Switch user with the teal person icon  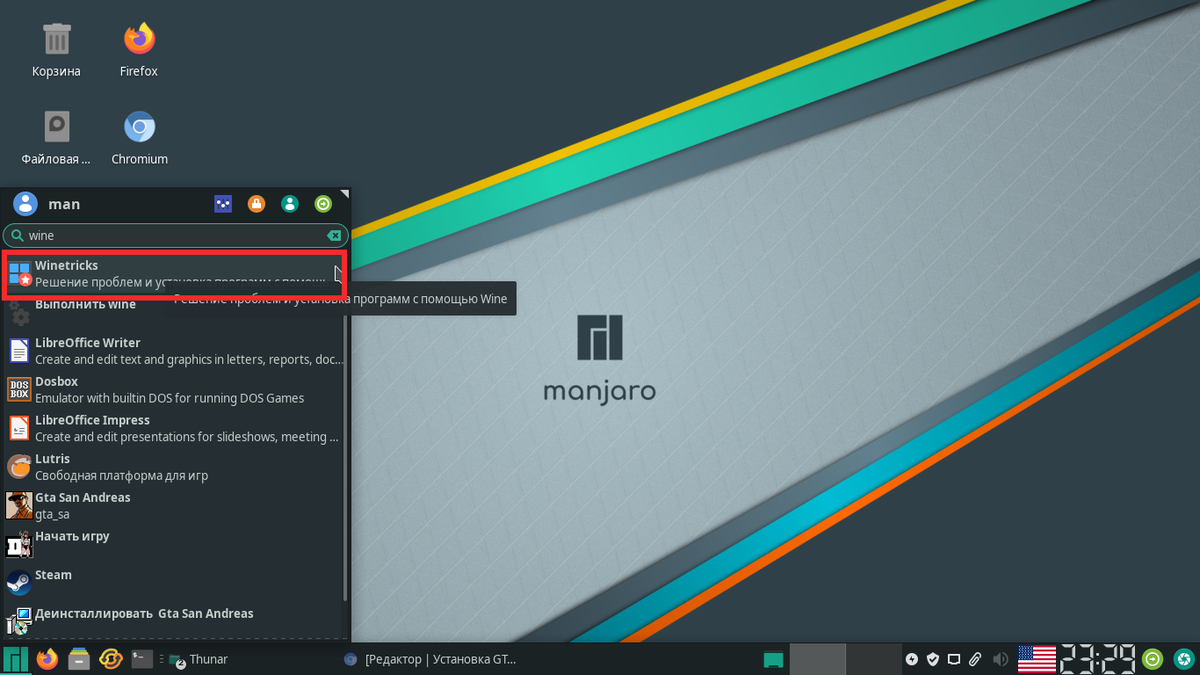point(290,204)
